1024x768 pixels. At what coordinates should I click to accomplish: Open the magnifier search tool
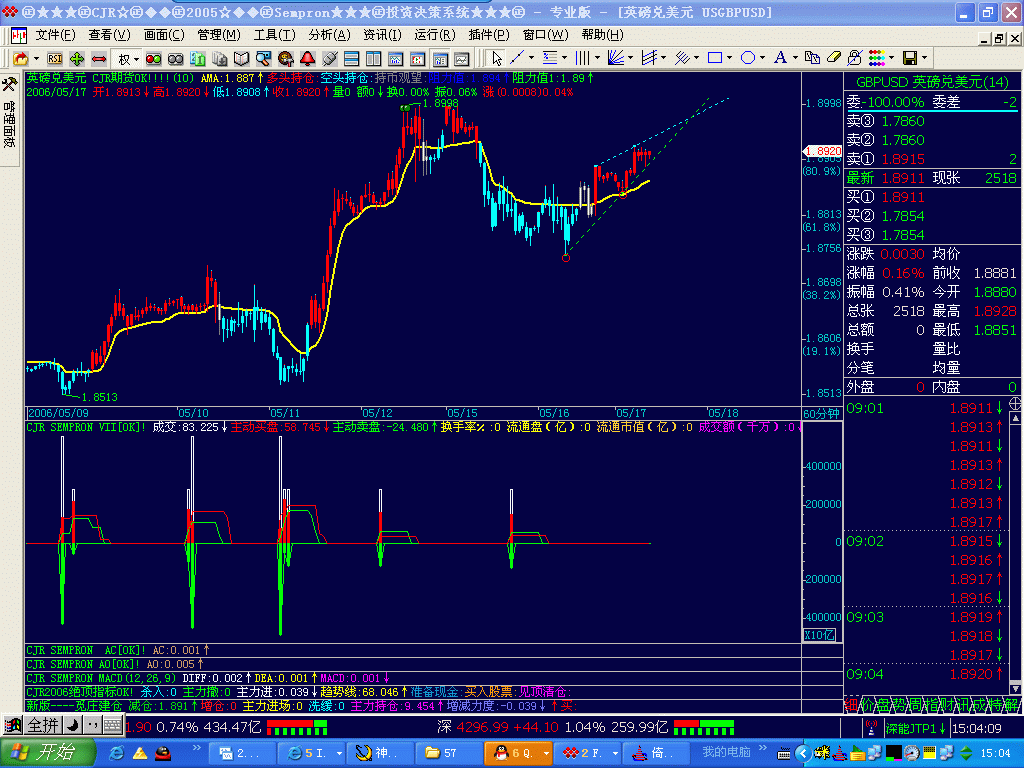263,59
